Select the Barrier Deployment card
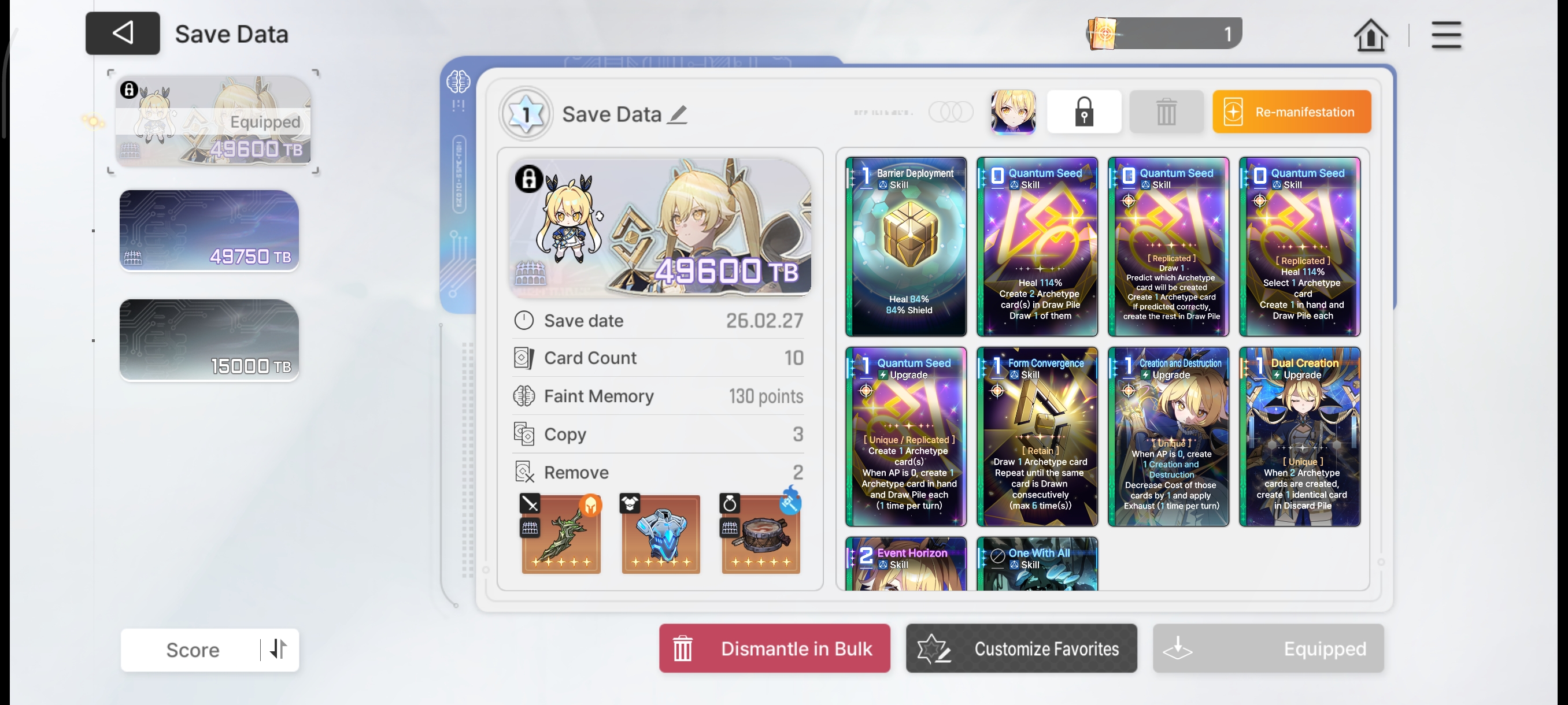The width and height of the screenshot is (1568, 705). [906, 247]
